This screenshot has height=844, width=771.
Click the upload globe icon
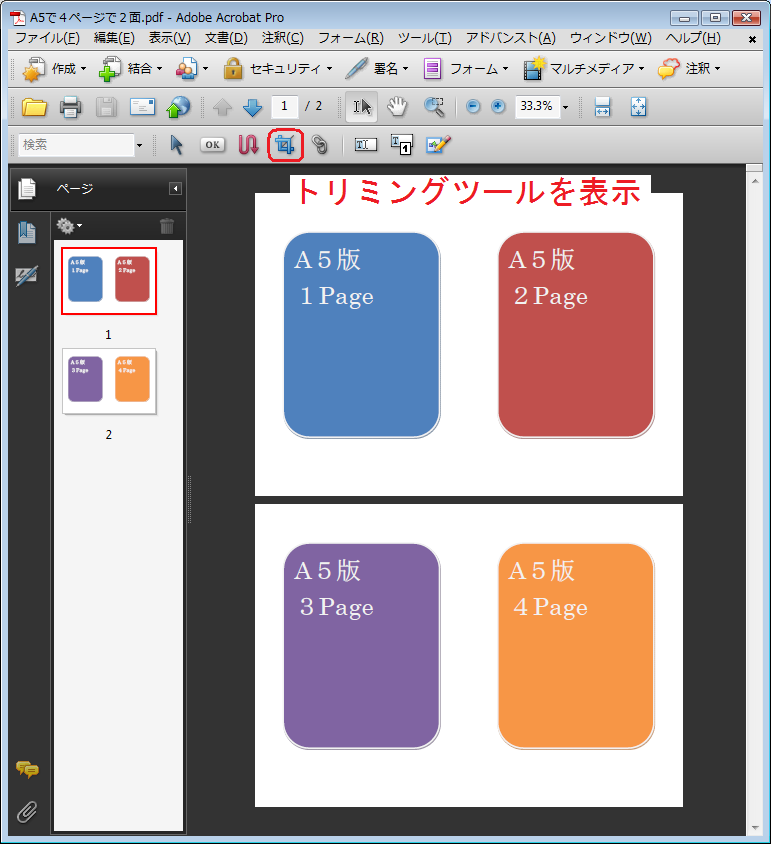pyautogui.click(x=178, y=107)
